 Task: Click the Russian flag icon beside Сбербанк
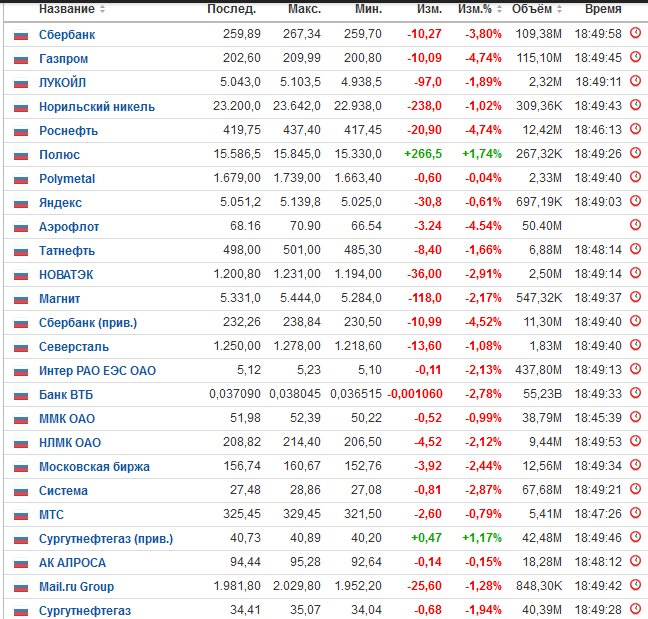click(21, 36)
